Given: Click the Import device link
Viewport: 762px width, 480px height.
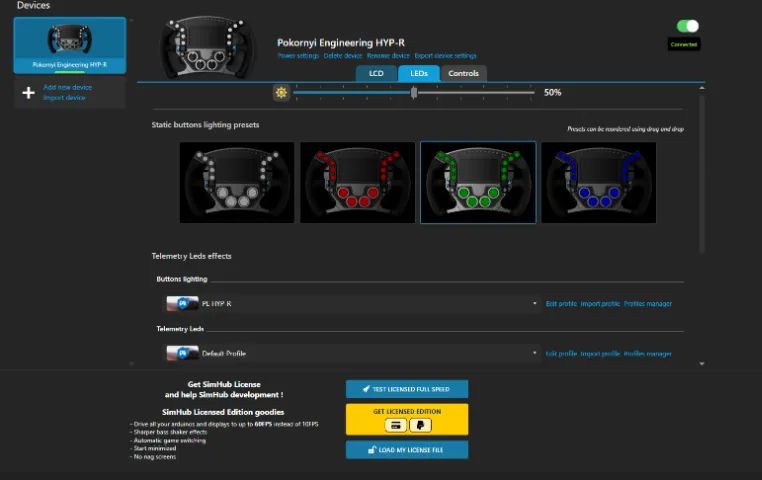Looking at the screenshot, I should click(x=64, y=98).
